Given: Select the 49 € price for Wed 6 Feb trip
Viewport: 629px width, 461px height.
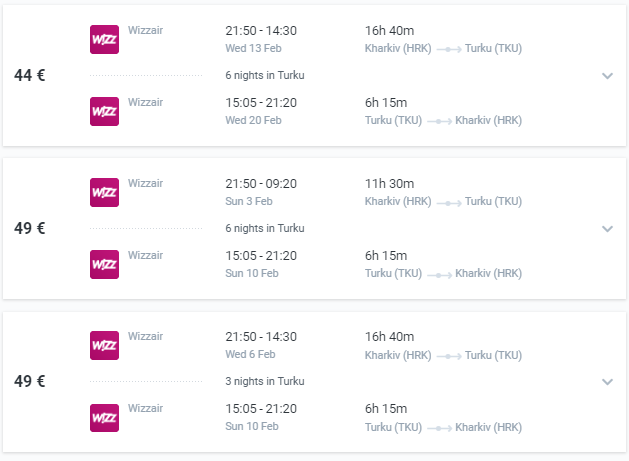Looking at the screenshot, I should (30, 381).
